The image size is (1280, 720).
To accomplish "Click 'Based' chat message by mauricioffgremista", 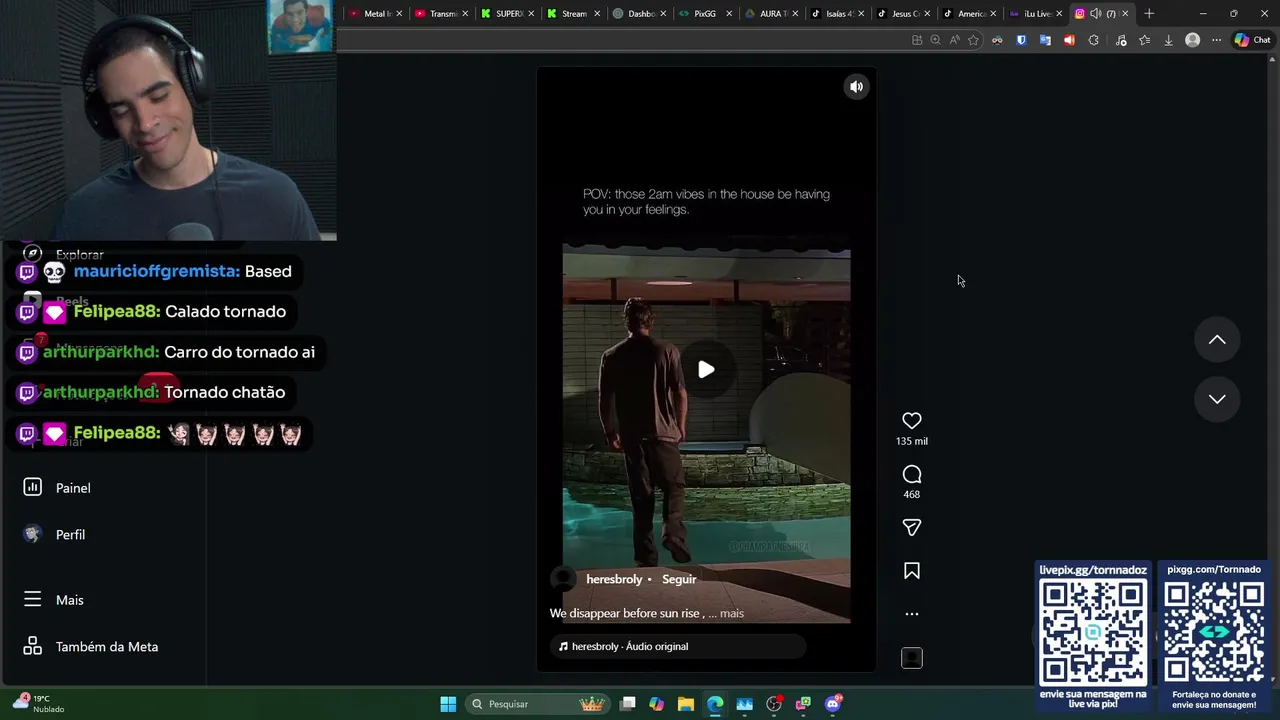I will (x=268, y=272).
